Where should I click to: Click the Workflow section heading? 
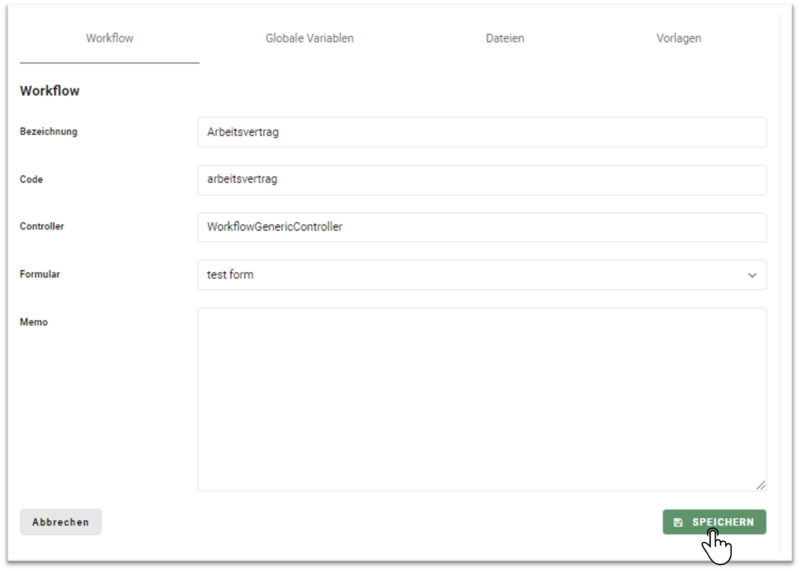[49, 91]
